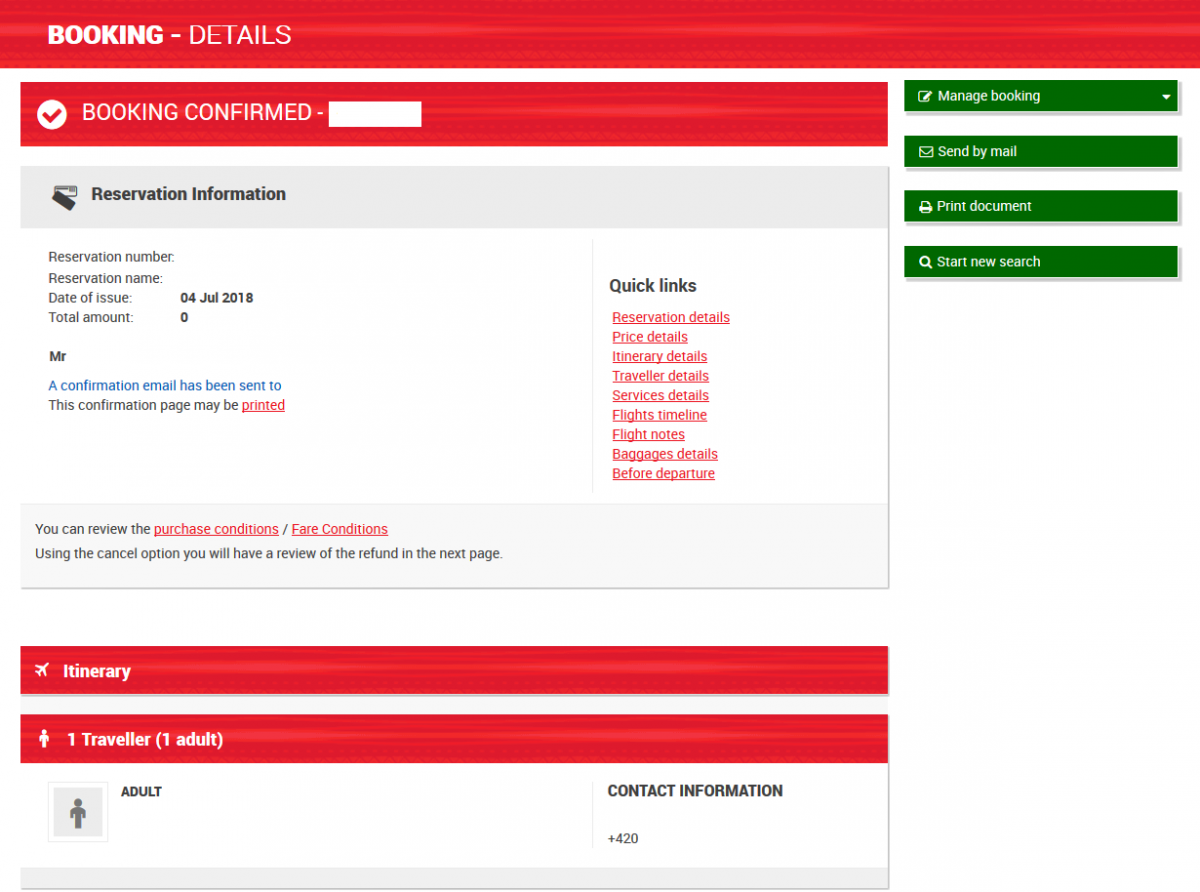
Task: Click the envelope icon on Send by mail
Action: point(925,152)
